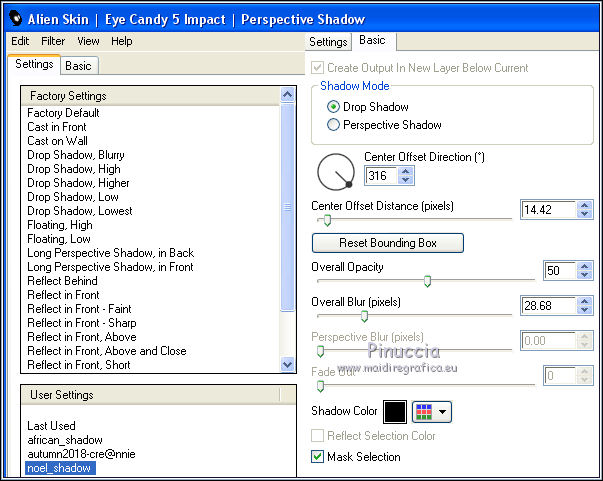
Task: Select Reflect in Front, Above and Close preset
Action: pos(107,351)
